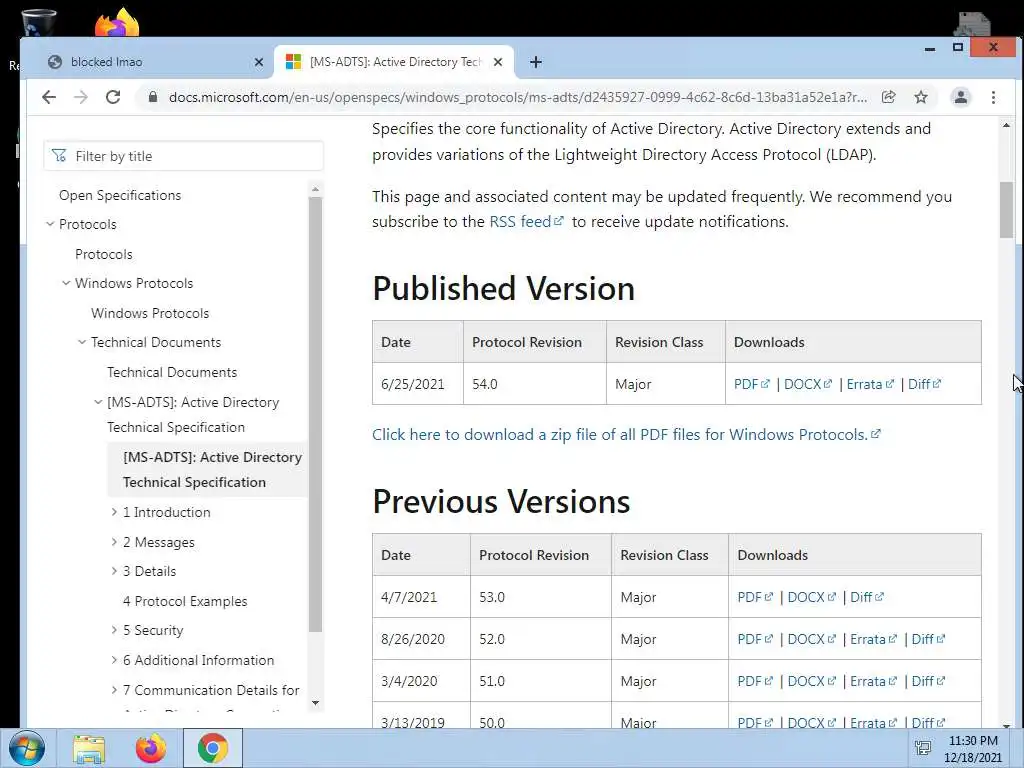Image resolution: width=1024 pixels, height=768 pixels.
Task: Focus the 'Filter by title' field
Action: tap(184, 156)
